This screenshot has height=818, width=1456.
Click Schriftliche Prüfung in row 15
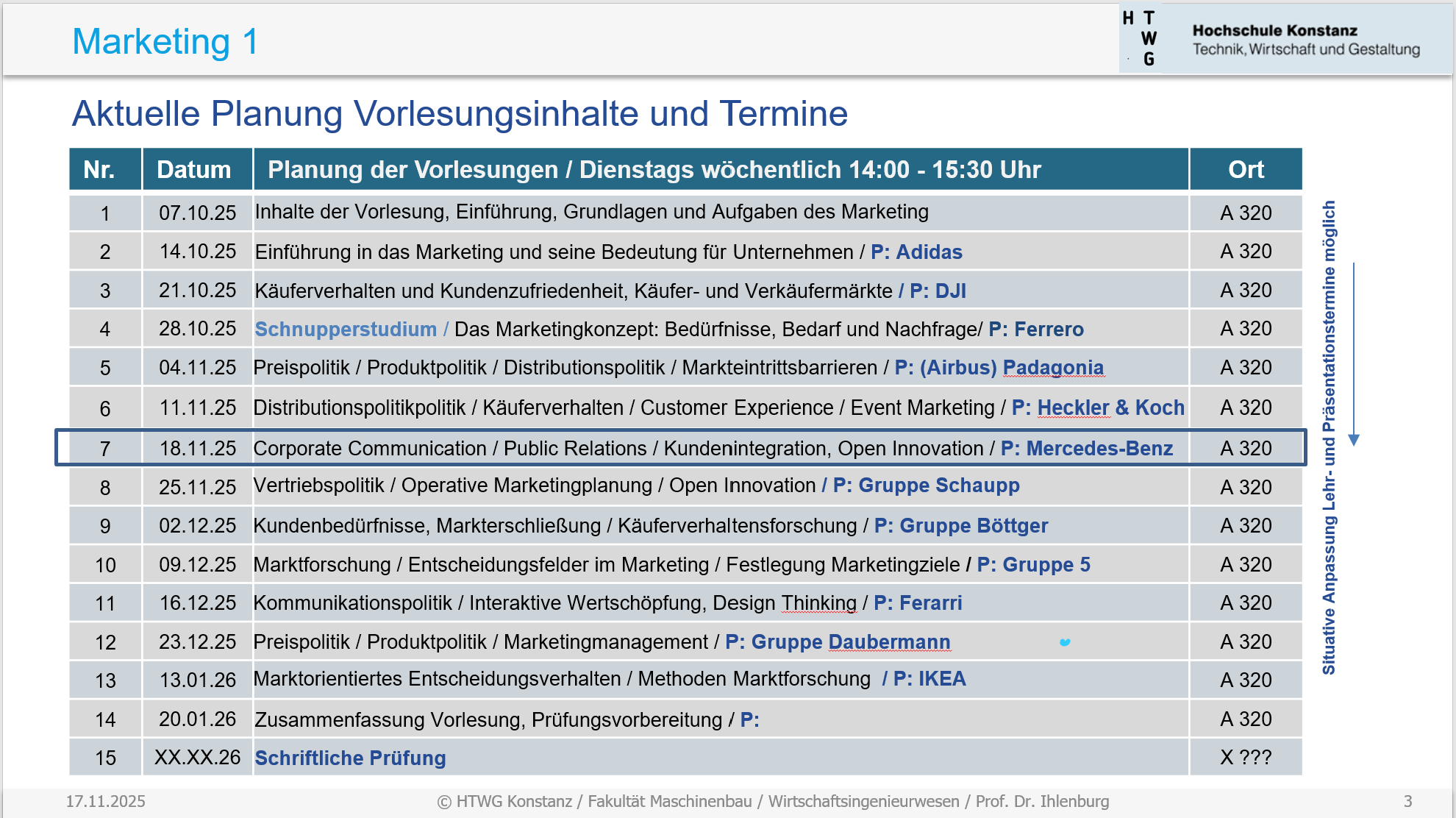point(350,758)
